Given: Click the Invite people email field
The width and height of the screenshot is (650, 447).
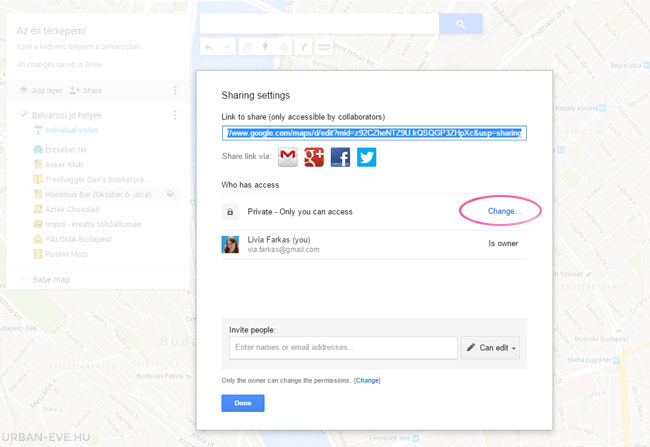Looking at the screenshot, I should click(343, 347).
